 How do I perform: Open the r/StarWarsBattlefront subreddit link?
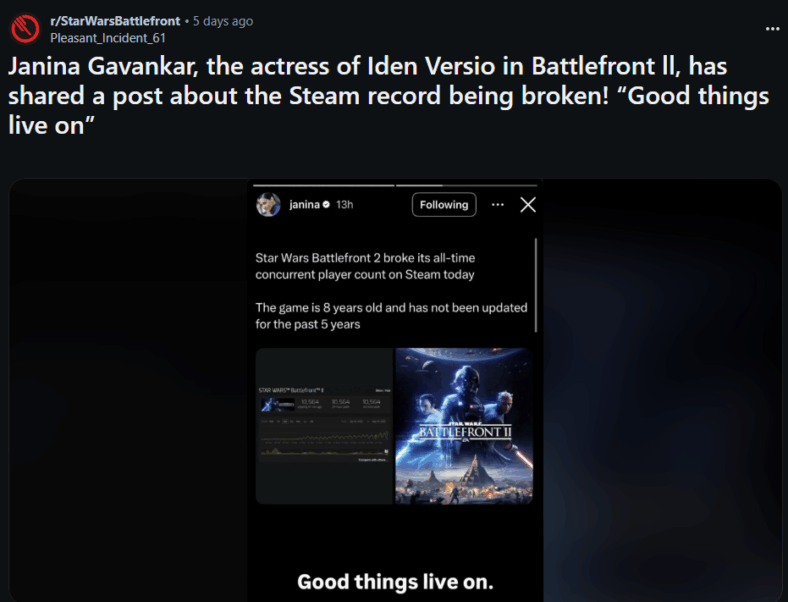point(115,21)
